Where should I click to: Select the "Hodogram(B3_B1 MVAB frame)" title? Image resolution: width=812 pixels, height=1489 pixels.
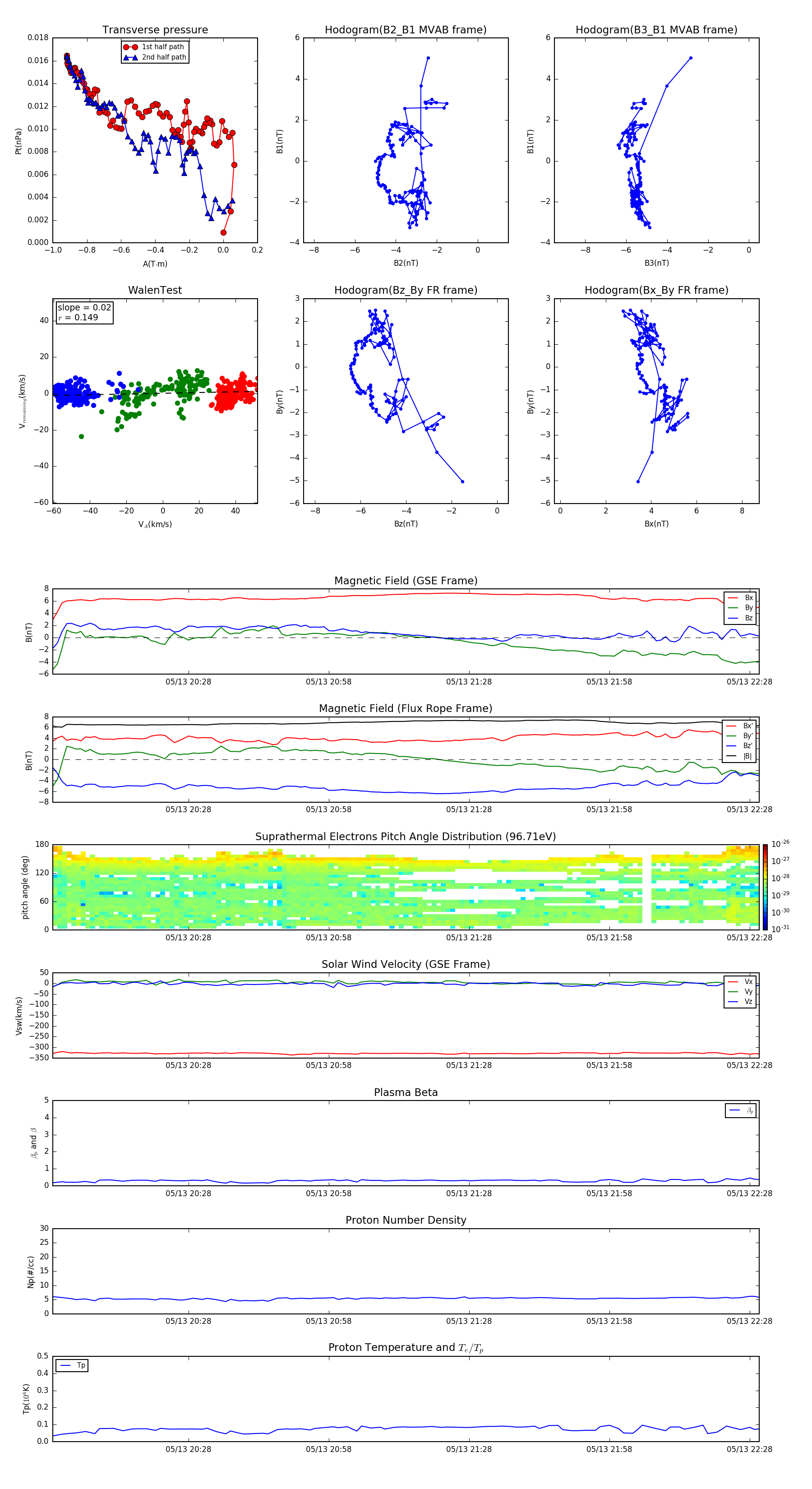[656, 29]
